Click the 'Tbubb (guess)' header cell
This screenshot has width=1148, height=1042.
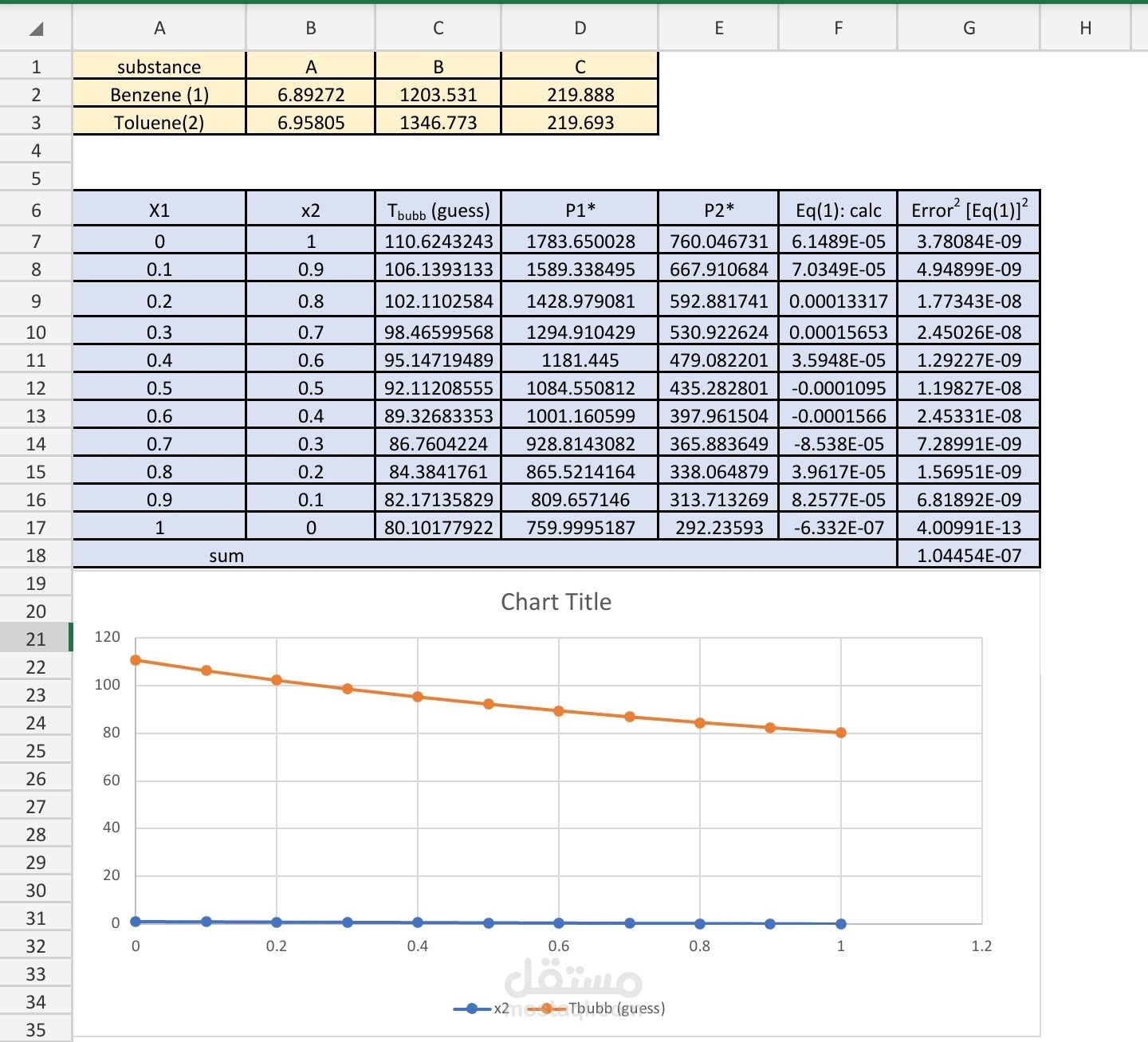pos(438,210)
